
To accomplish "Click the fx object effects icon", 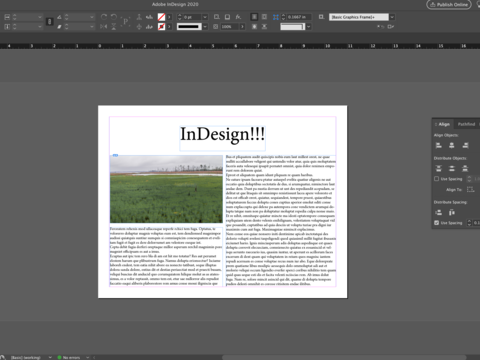I will pyautogui.click(x=238, y=17).
